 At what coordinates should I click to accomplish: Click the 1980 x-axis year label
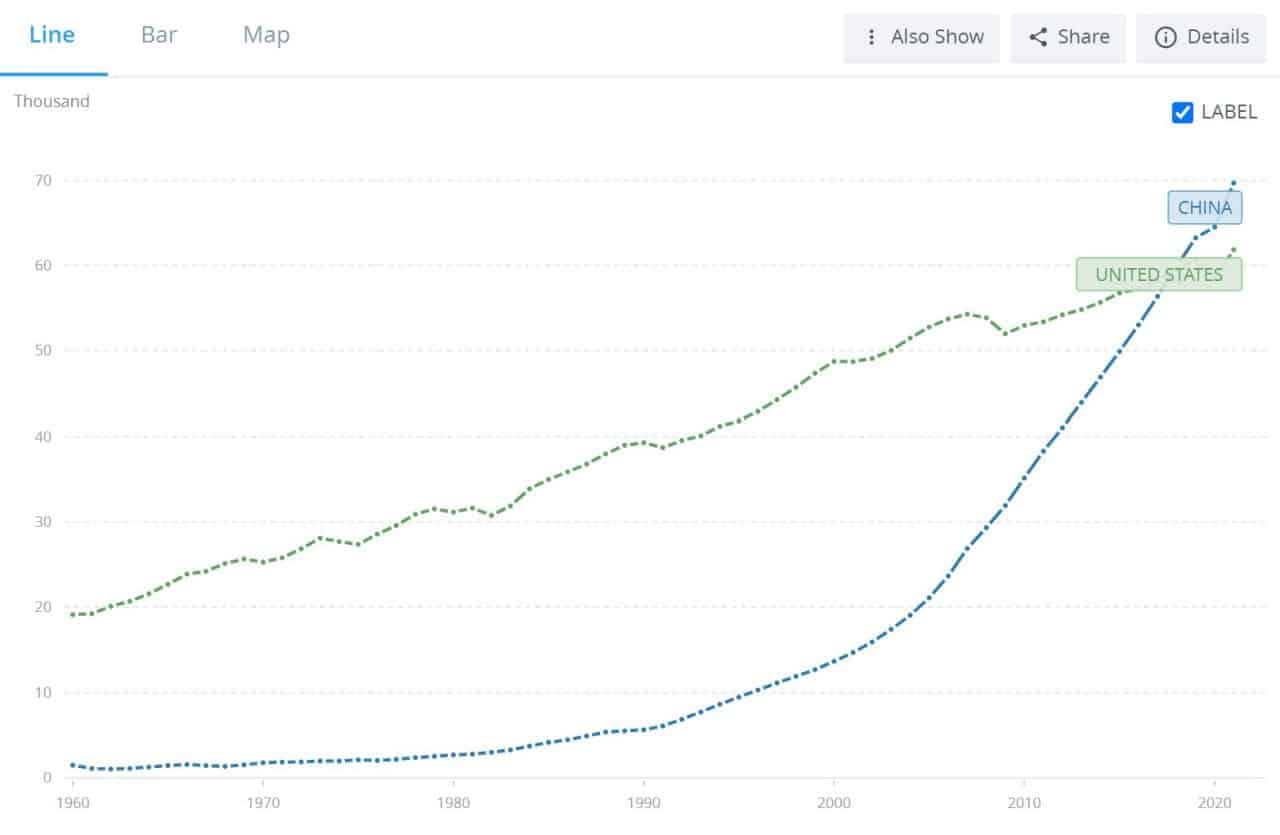point(453,803)
